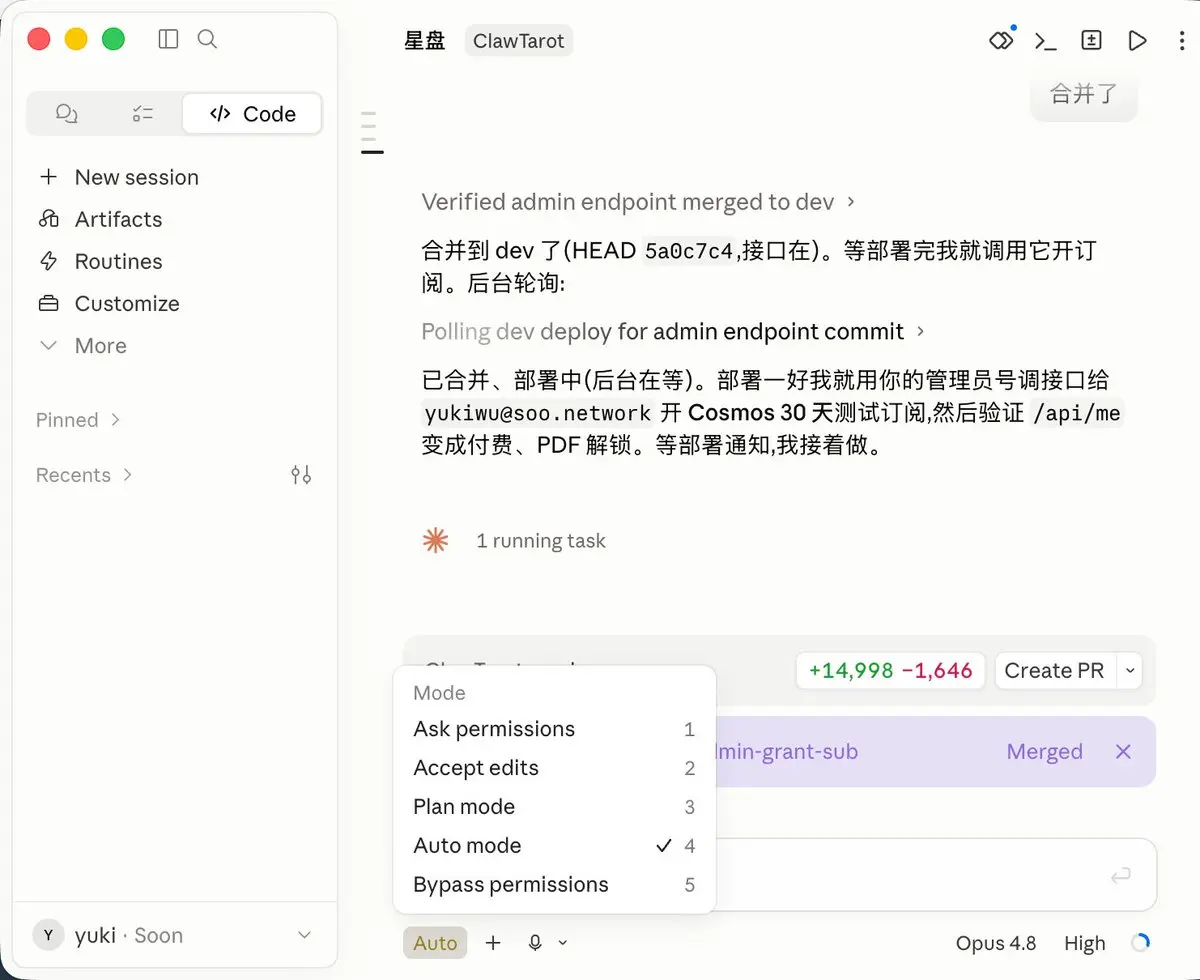Toggle the sidebar panel icon

(x=168, y=39)
